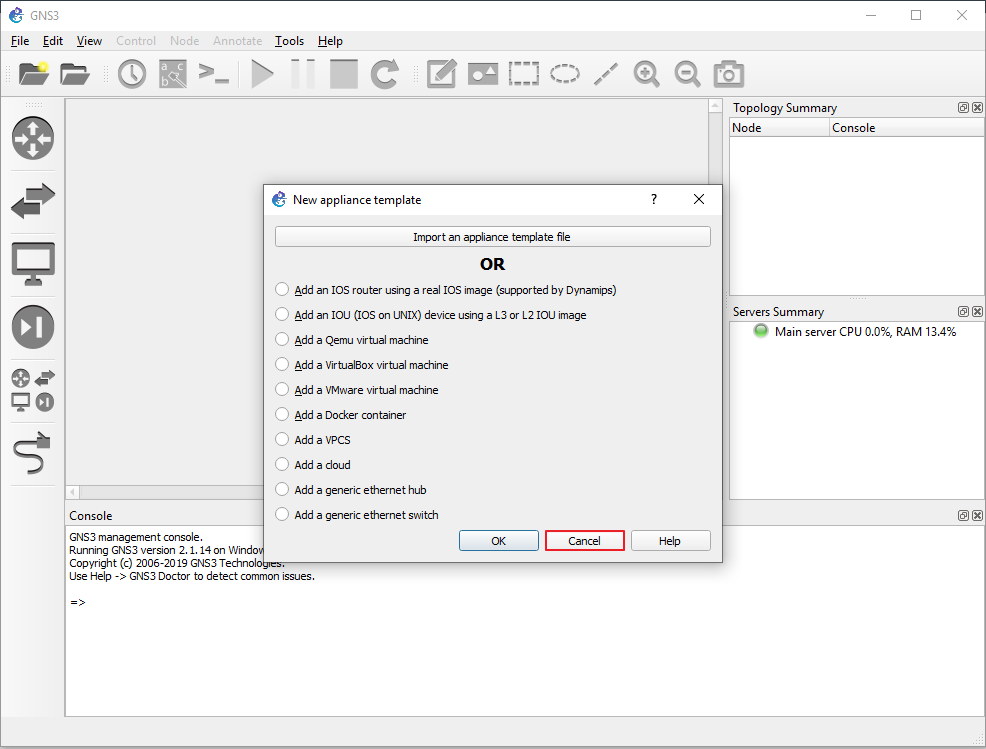
Task: Select Add an IOU device option
Action: tap(431, 314)
